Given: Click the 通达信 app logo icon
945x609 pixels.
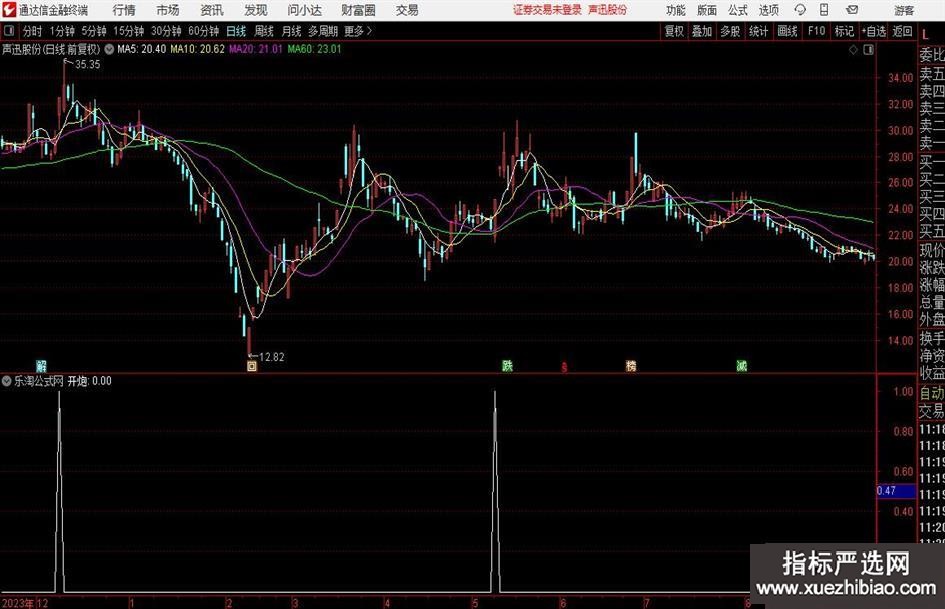Looking at the screenshot, I should tap(9, 10).
